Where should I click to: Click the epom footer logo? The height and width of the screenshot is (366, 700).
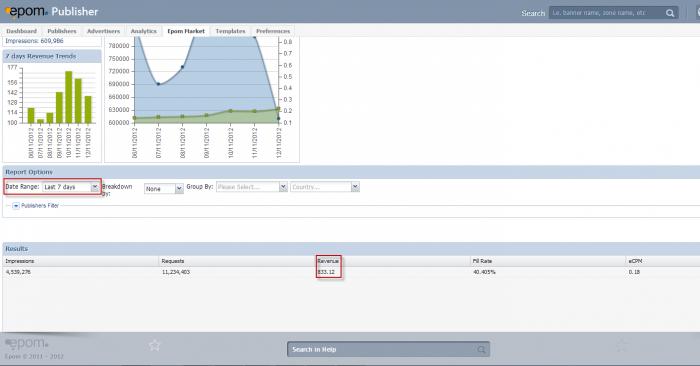click(27, 344)
